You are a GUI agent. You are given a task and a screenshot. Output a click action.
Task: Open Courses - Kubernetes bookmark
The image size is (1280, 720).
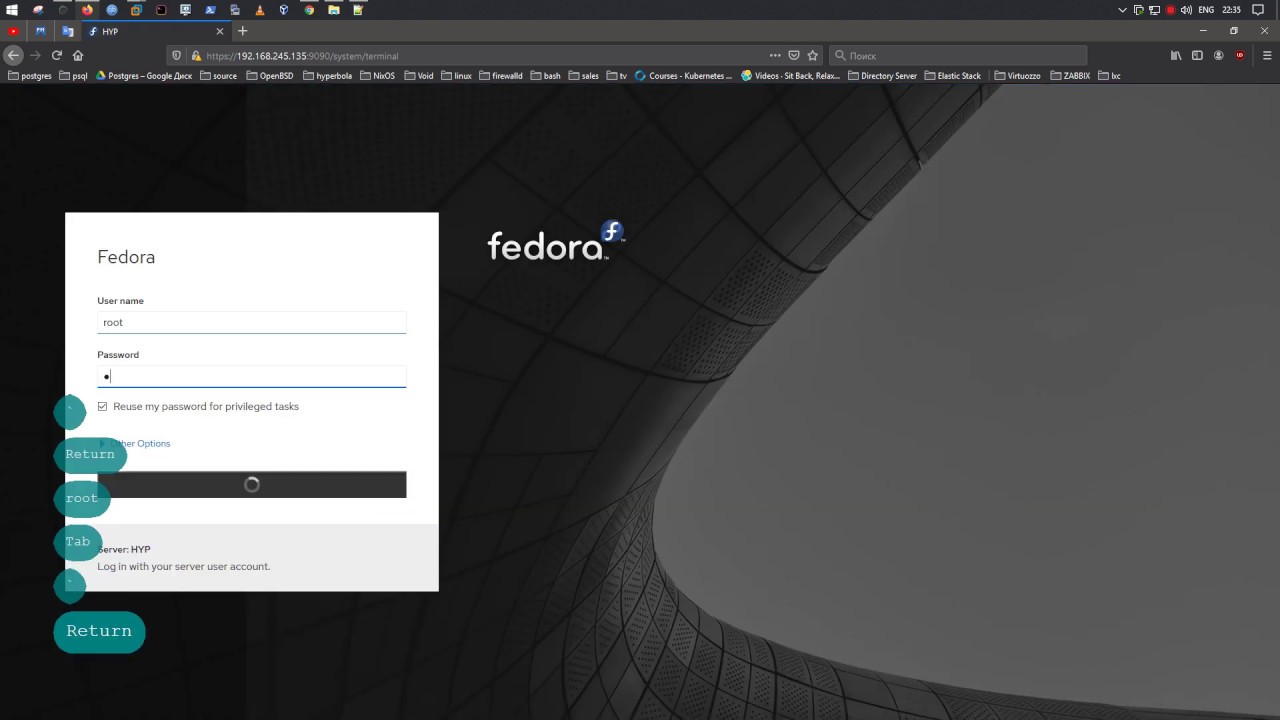684,76
